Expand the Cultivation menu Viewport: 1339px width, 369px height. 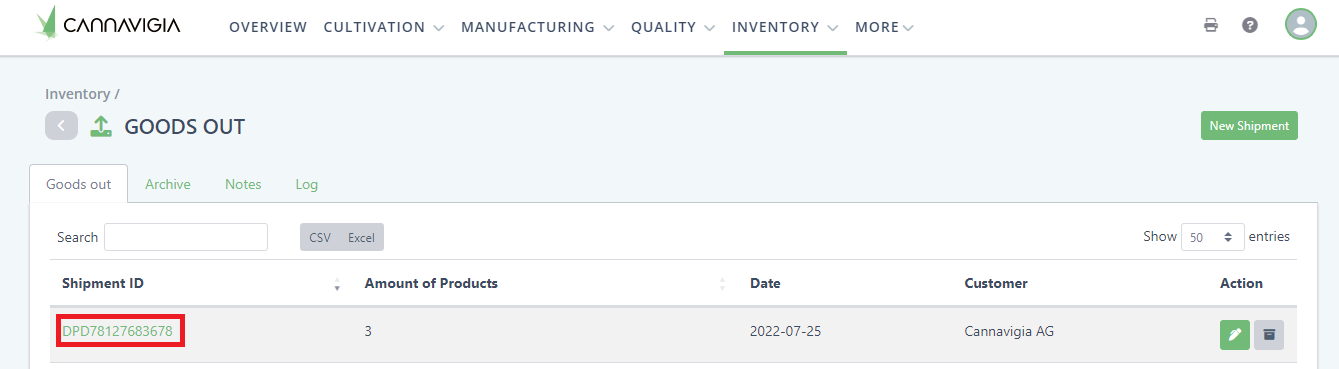coord(384,27)
